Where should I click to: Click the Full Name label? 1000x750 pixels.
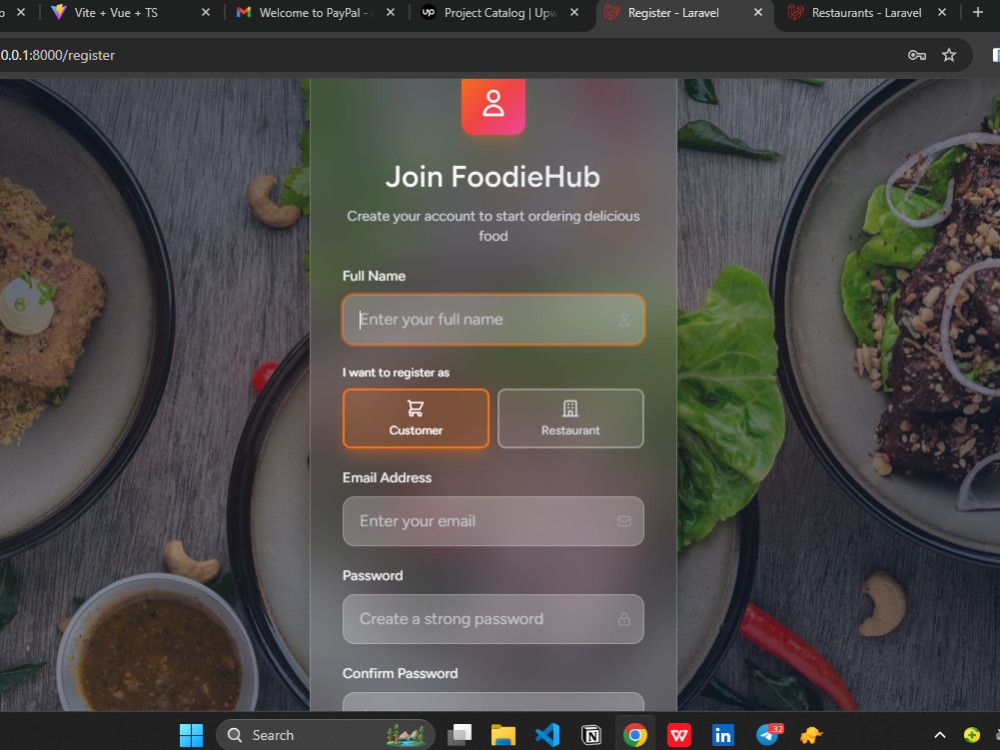click(374, 276)
